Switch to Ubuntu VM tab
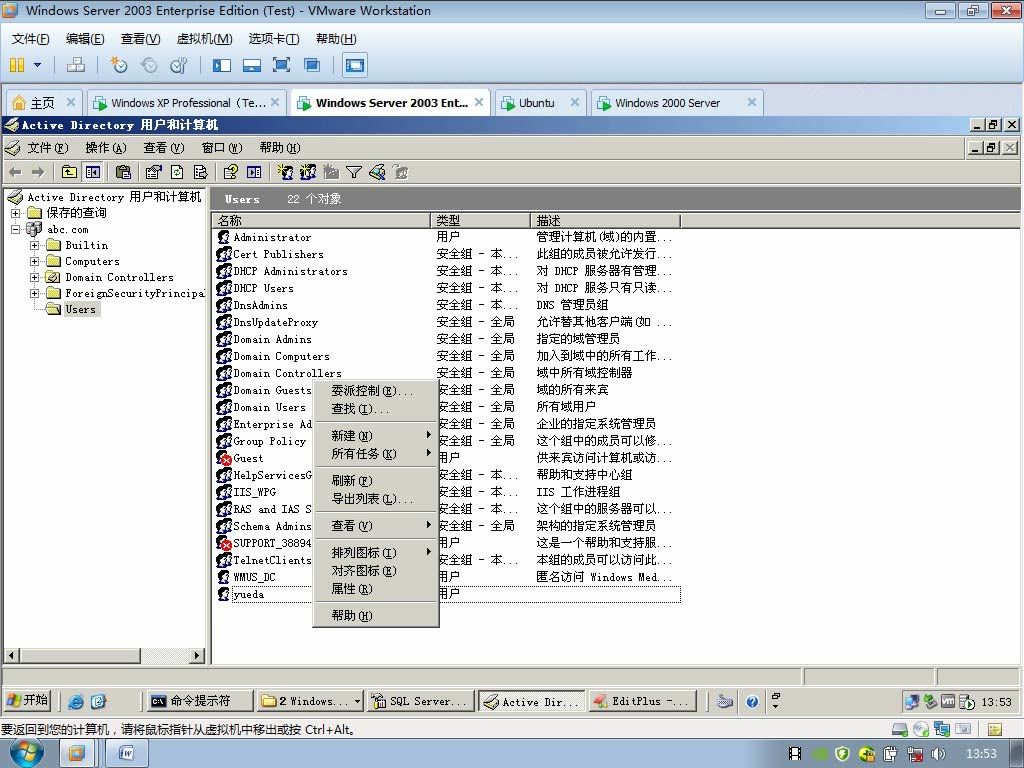The width and height of the screenshot is (1024, 768). tap(539, 103)
